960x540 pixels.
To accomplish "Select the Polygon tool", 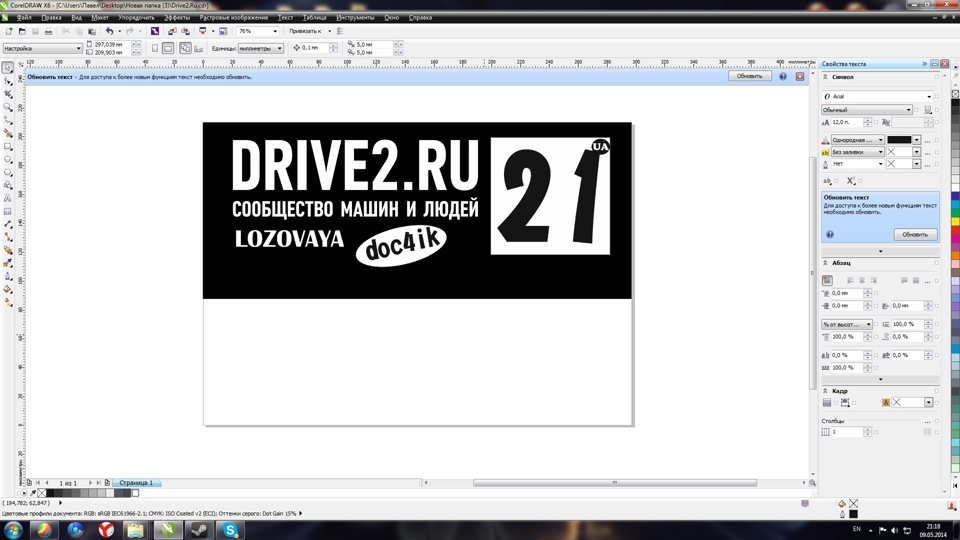I will click(x=8, y=172).
